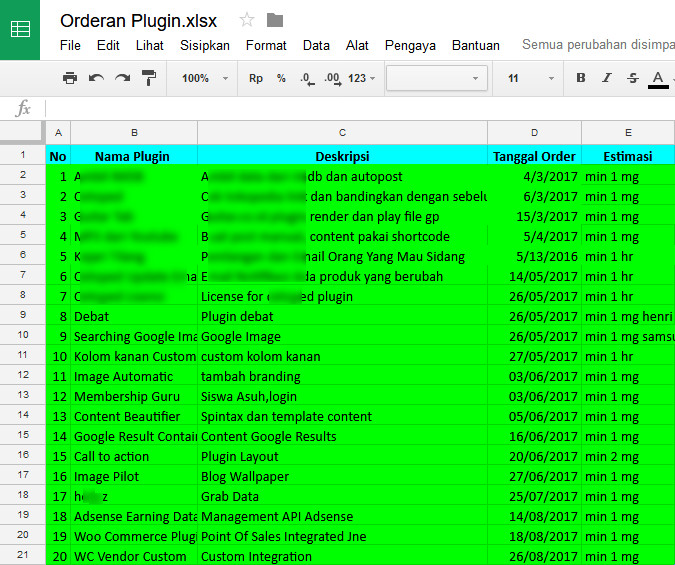Open the move-to-folder icon
The image size is (675, 565).
(275, 20)
